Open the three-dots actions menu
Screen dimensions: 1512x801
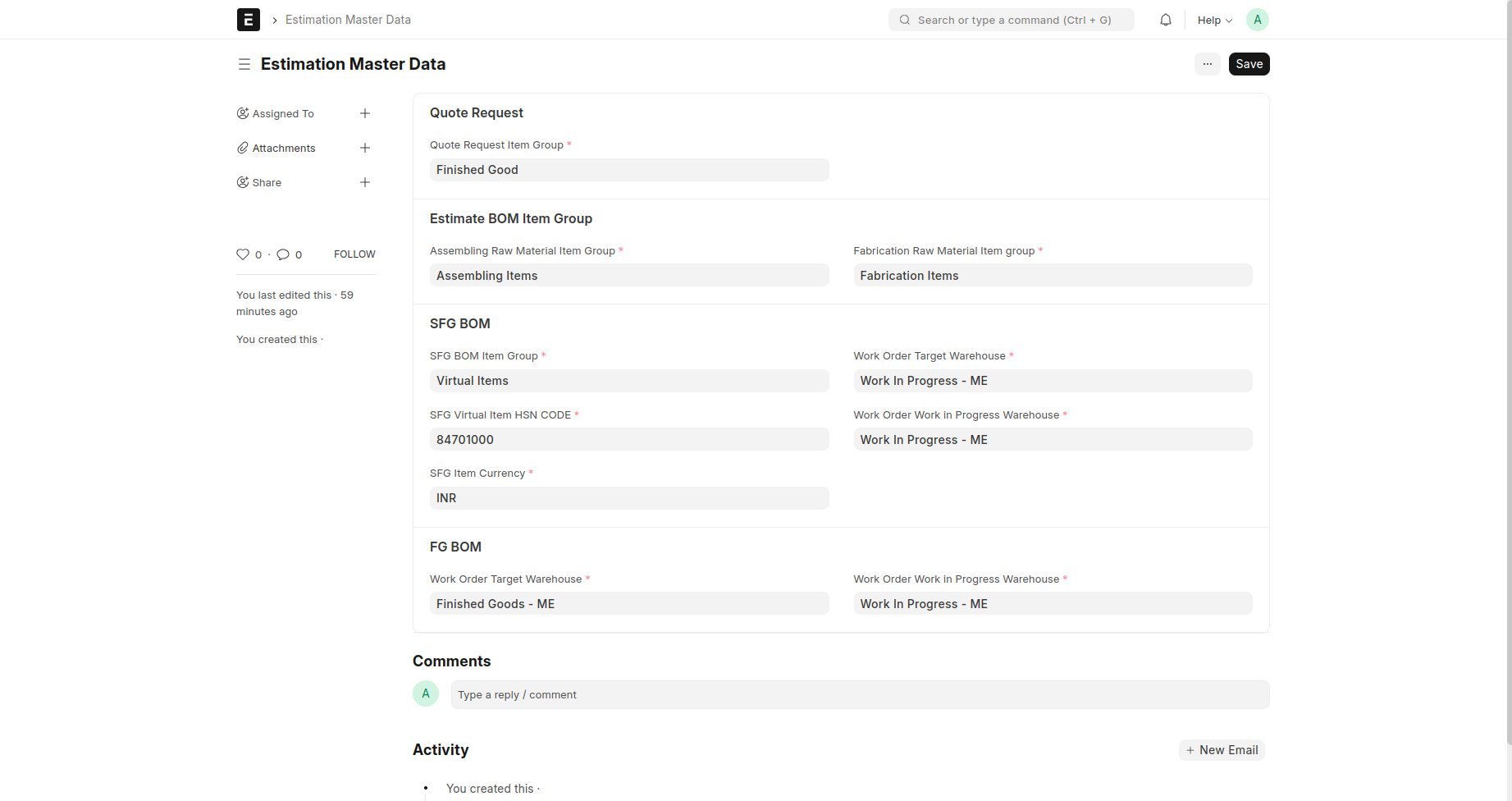(1207, 64)
